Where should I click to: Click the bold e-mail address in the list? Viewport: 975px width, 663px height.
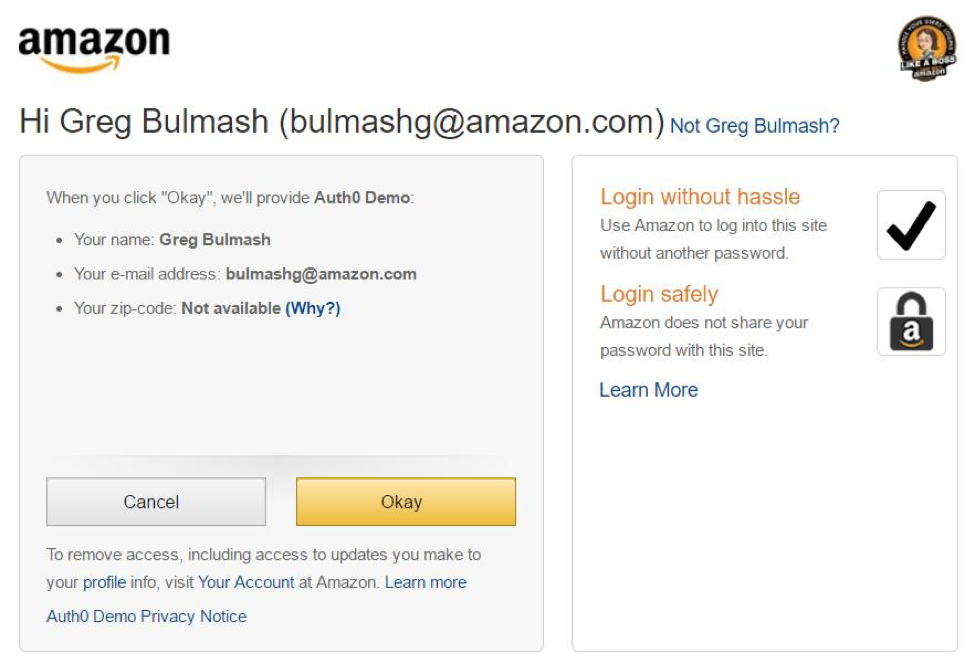click(321, 274)
